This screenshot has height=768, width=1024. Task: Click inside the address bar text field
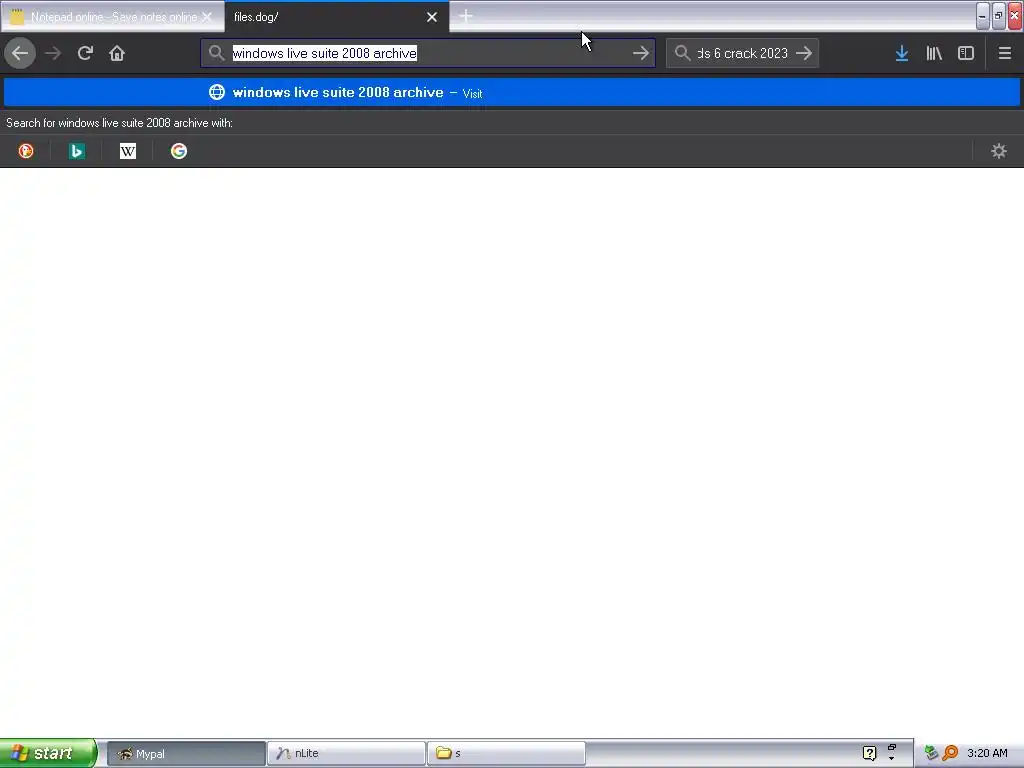(x=428, y=53)
